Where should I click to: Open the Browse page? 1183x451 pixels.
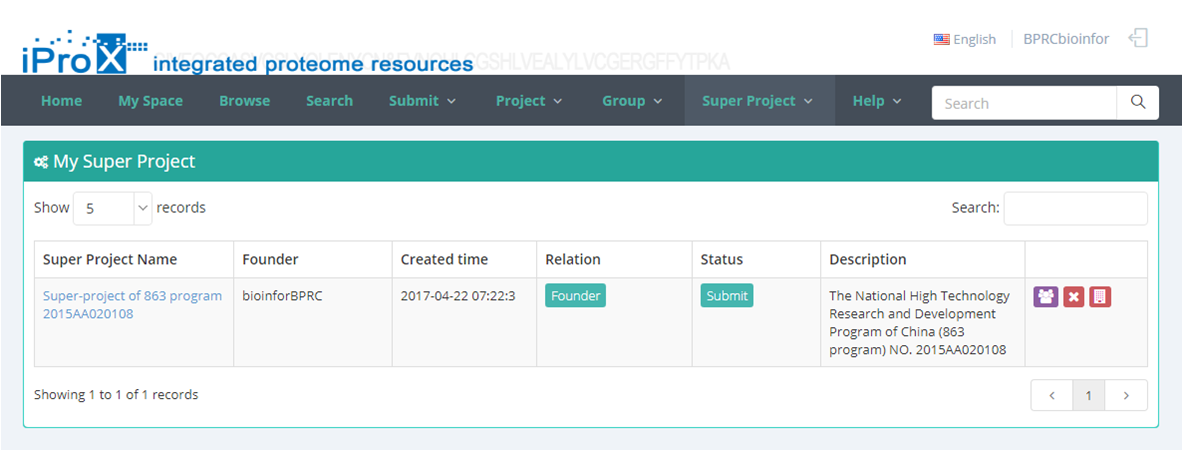coord(244,101)
